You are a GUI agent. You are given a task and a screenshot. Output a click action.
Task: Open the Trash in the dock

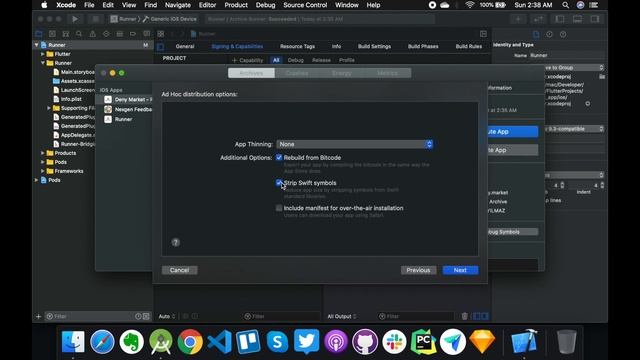tap(567, 341)
